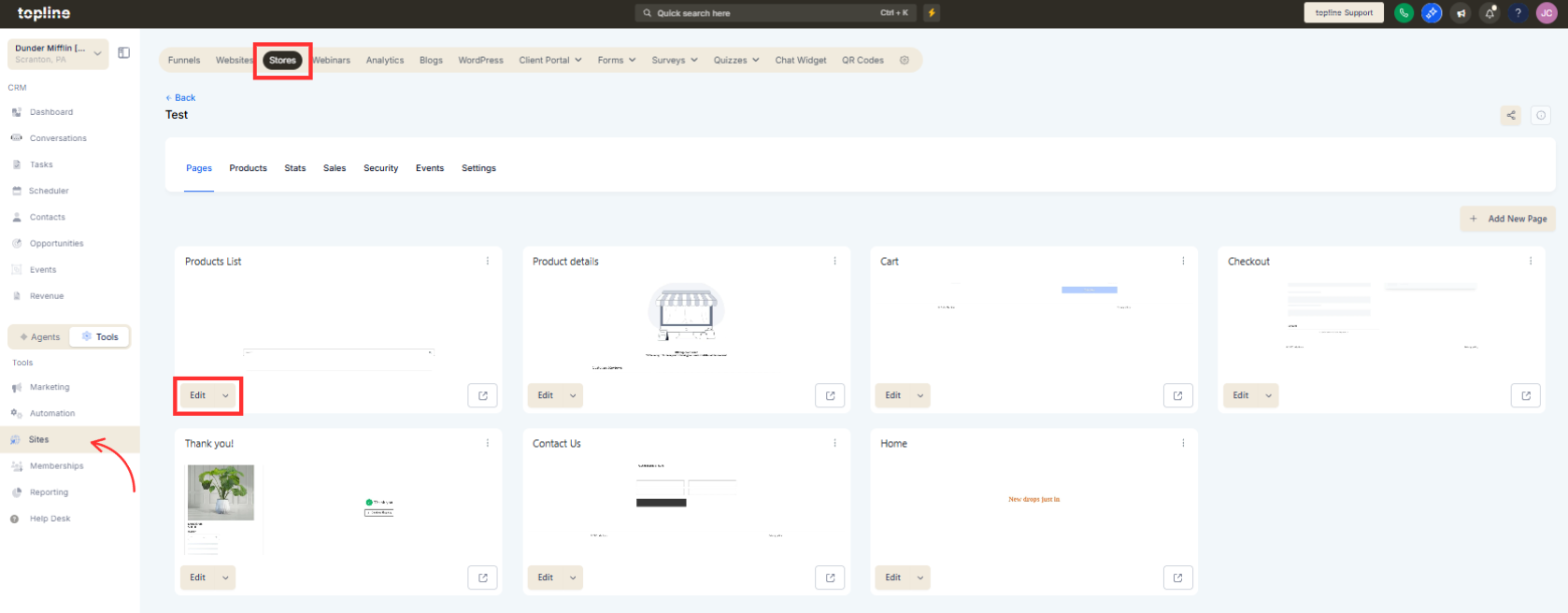Open three-dot menu on Home card
The width and height of the screenshot is (1568, 613).
tap(1183, 444)
